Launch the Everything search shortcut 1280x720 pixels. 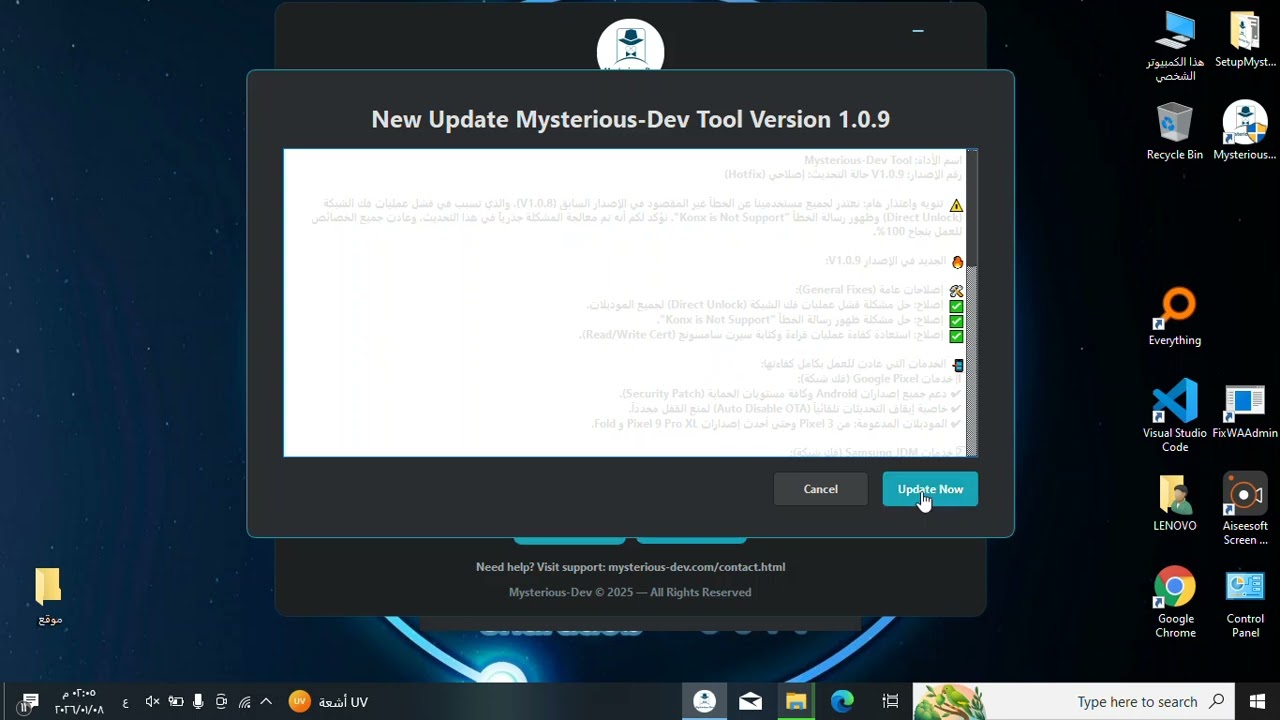[1175, 317]
